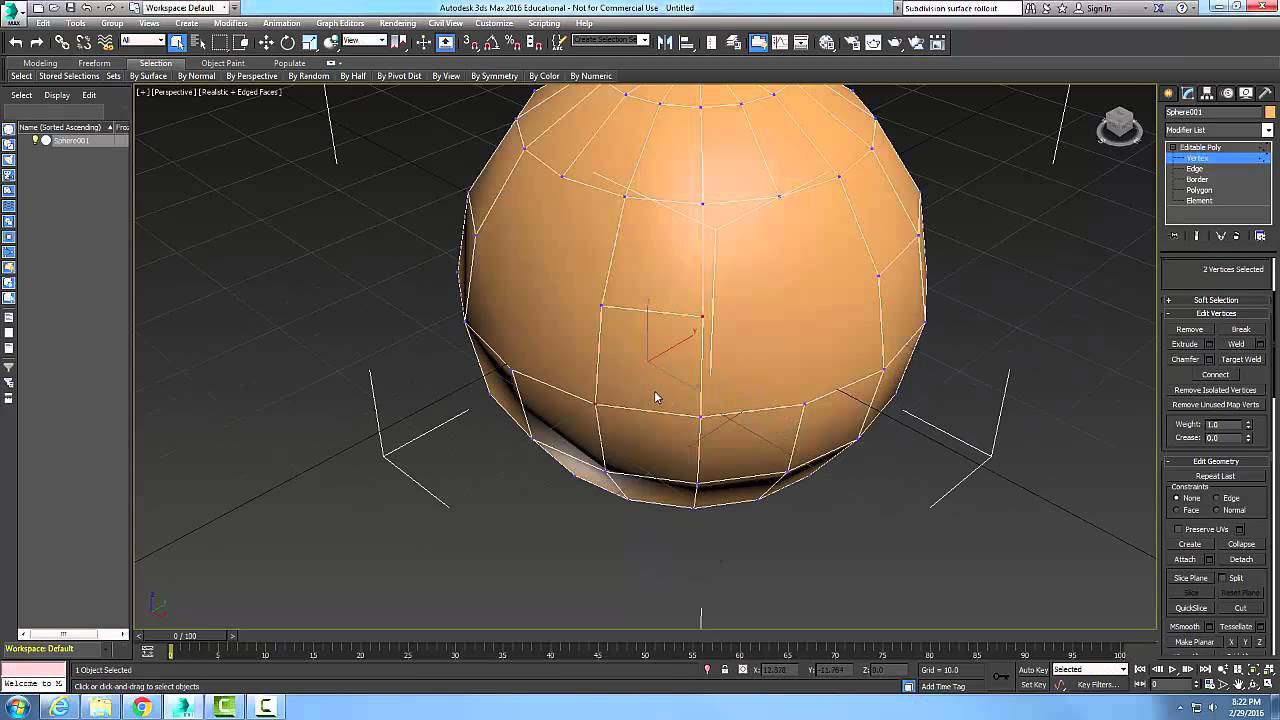Collapse the Edit Vertices rollout
Viewport: 1280px width, 720px height.
point(1216,314)
